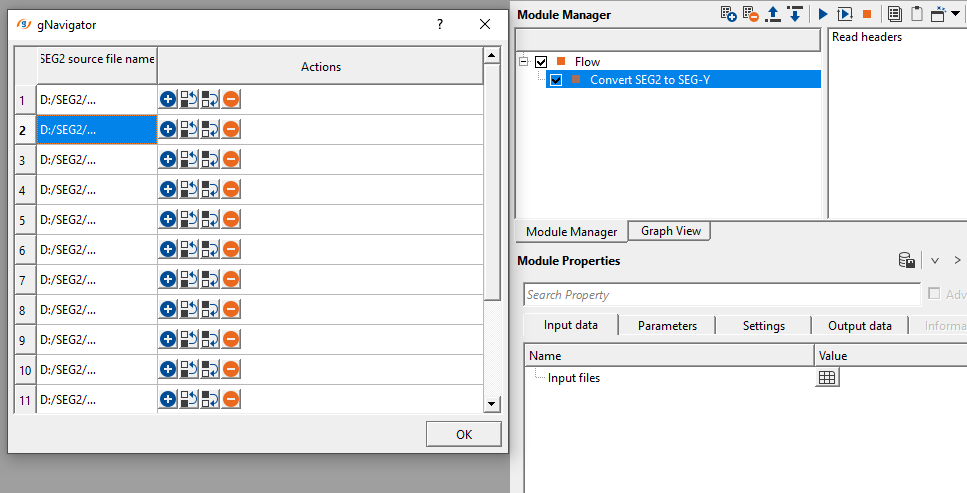Move row 10 down in the list
Screen dimensions: 967x493
[x=210, y=369]
